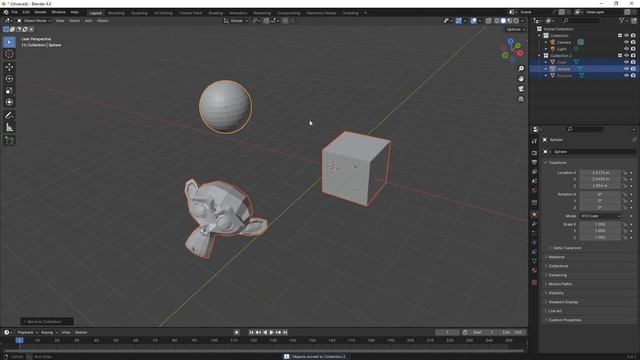640x360 pixels.
Task: Open the Render menu
Action: [40, 12]
